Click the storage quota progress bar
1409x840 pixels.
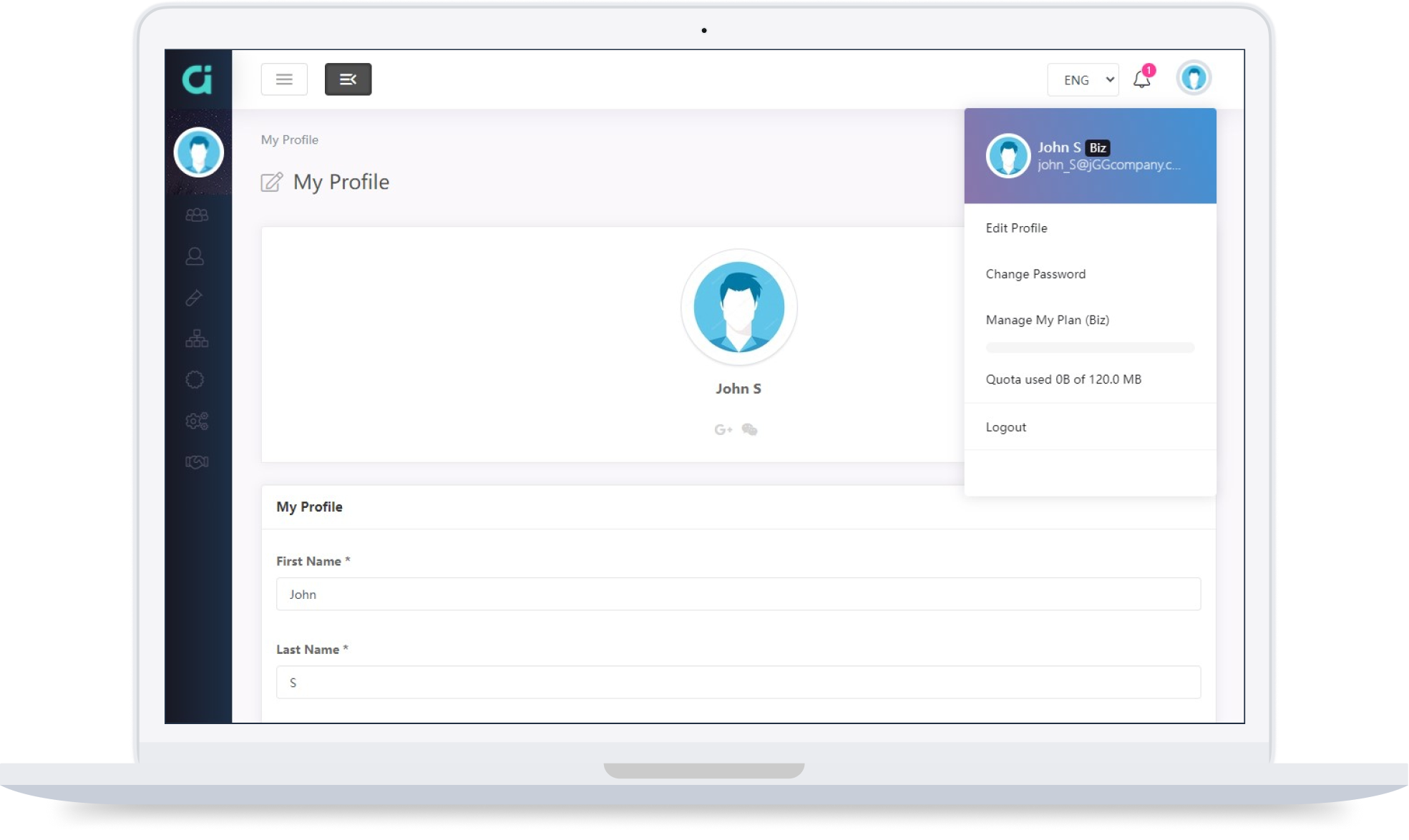1090,348
